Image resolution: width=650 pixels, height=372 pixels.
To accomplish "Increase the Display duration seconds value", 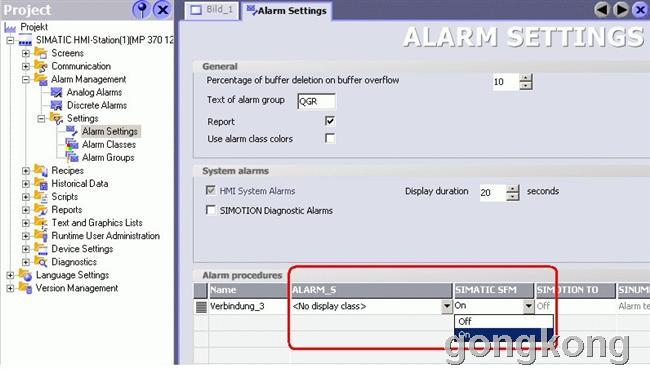I will click(513, 188).
